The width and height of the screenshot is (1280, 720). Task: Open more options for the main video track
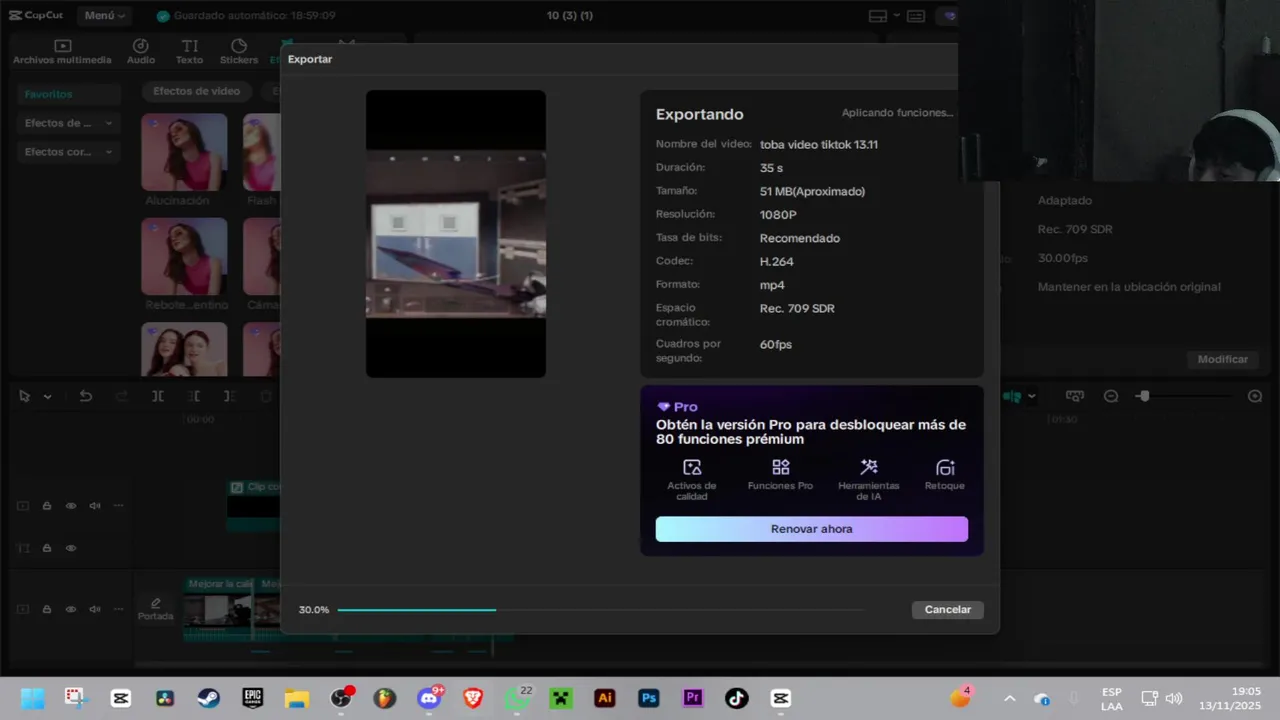coord(119,609)
